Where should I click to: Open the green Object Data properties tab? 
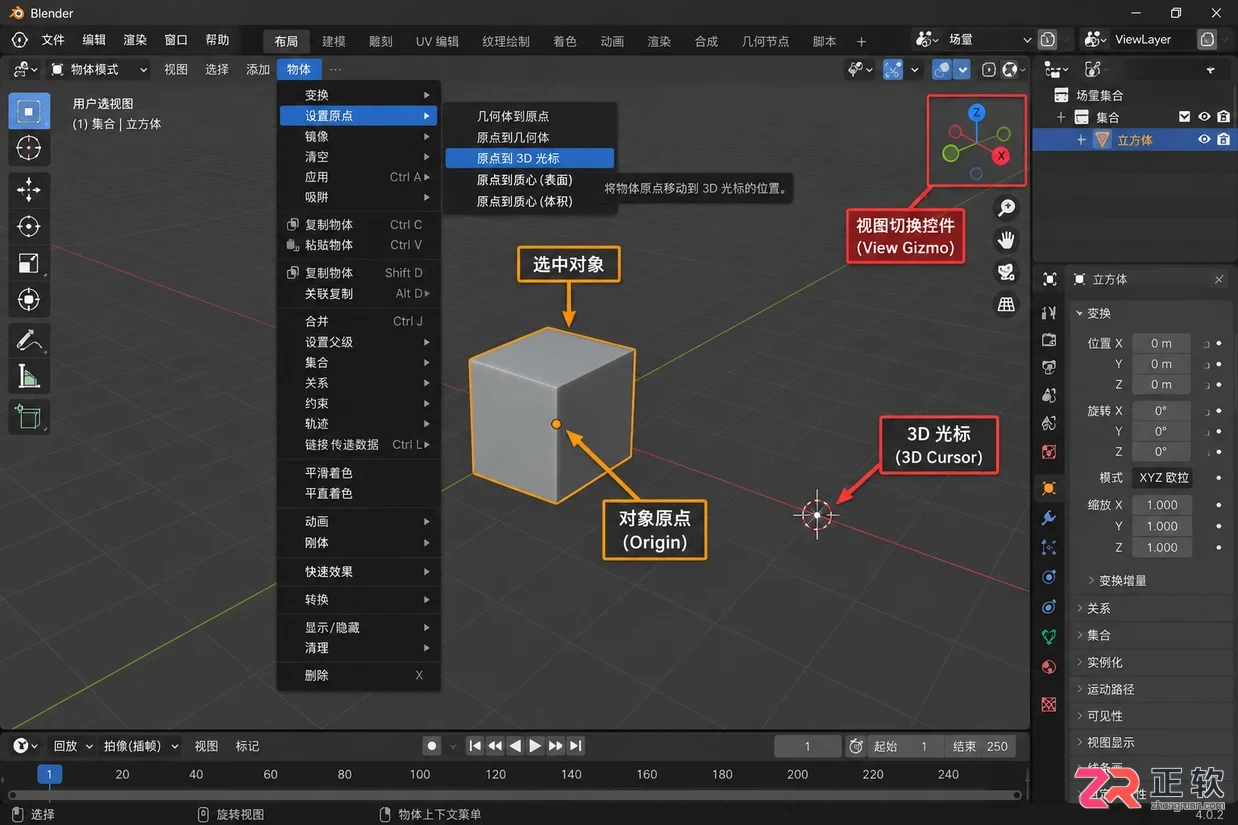1049,636
